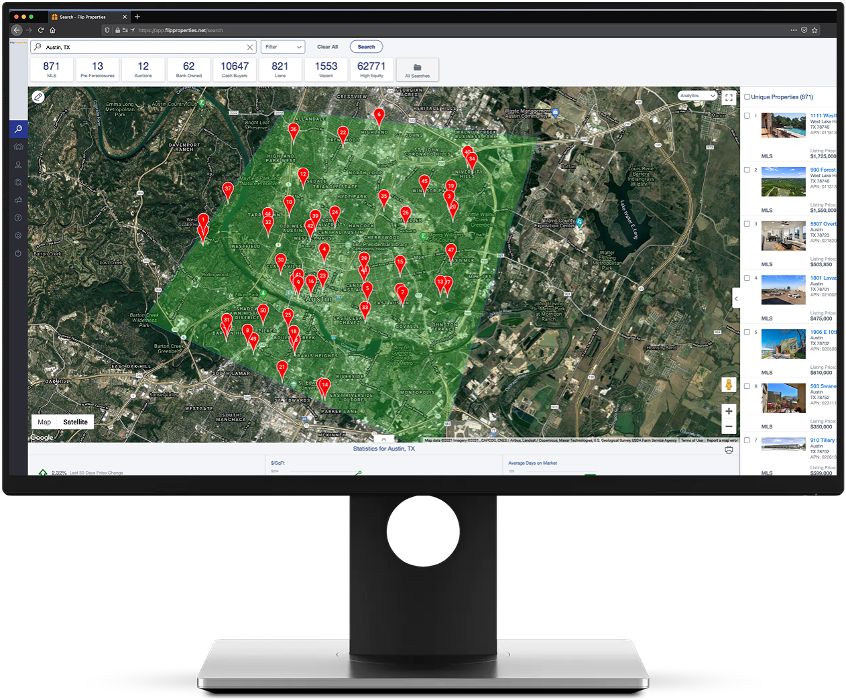Open the settings gear in sidebar

pyautogui.click(x=18, y=235)
